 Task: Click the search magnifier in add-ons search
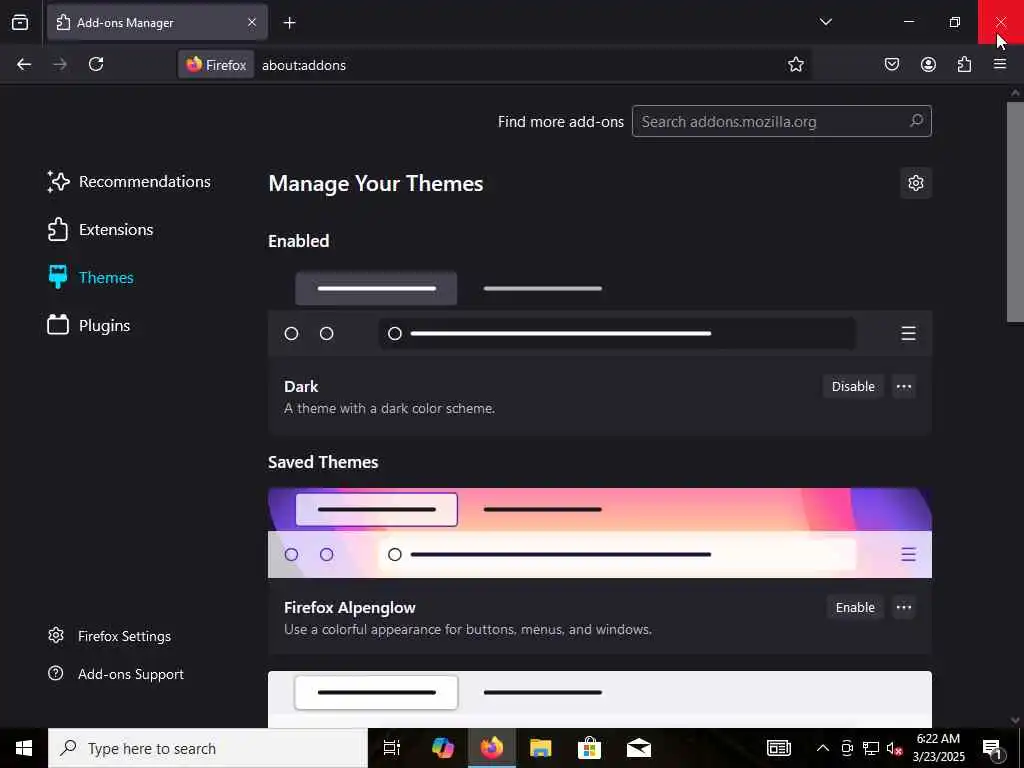click(x=916, y=121)
